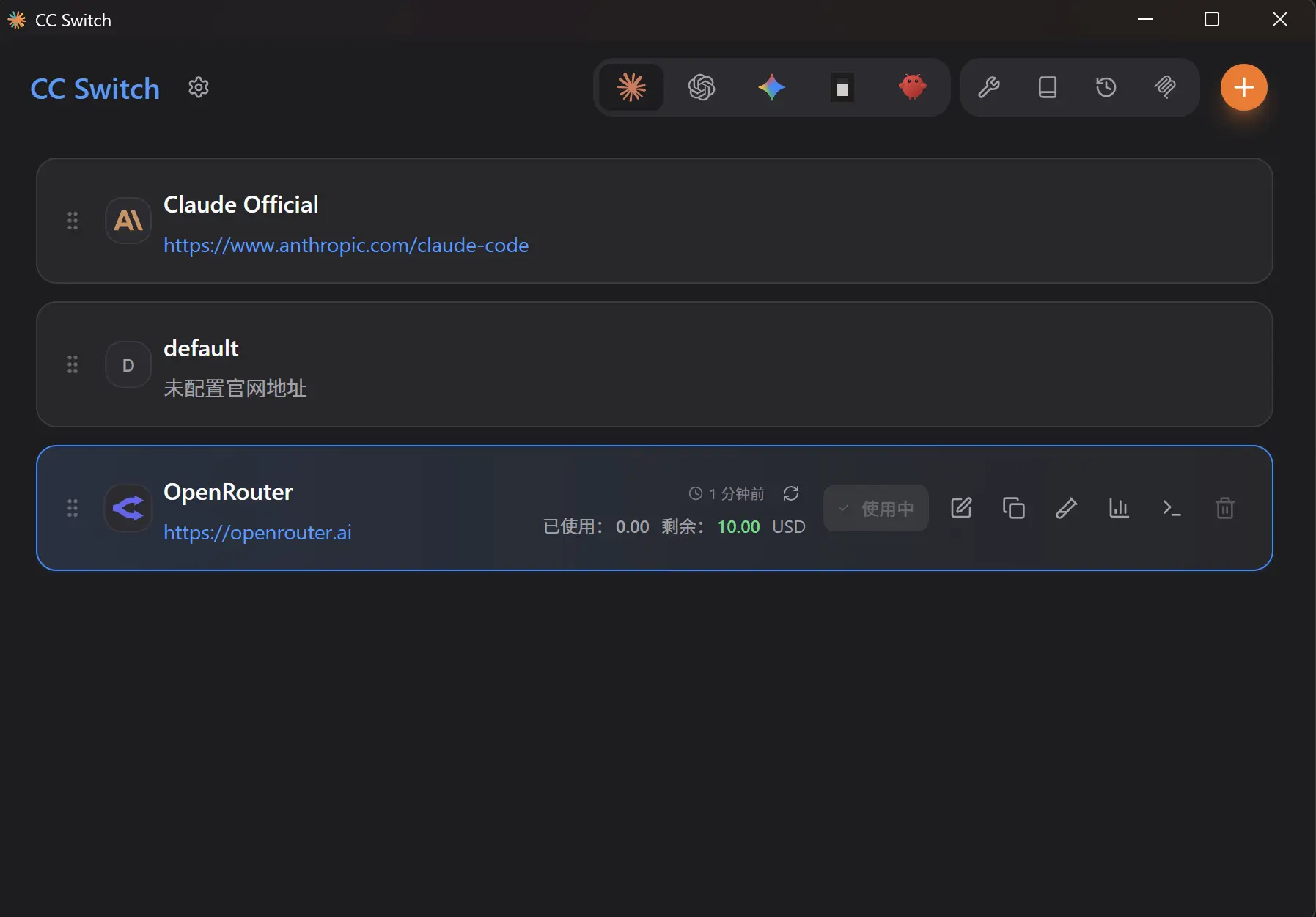Screen dimensions: 1316x917
Task: Select the red creature app tab
Action: [913, 88]
